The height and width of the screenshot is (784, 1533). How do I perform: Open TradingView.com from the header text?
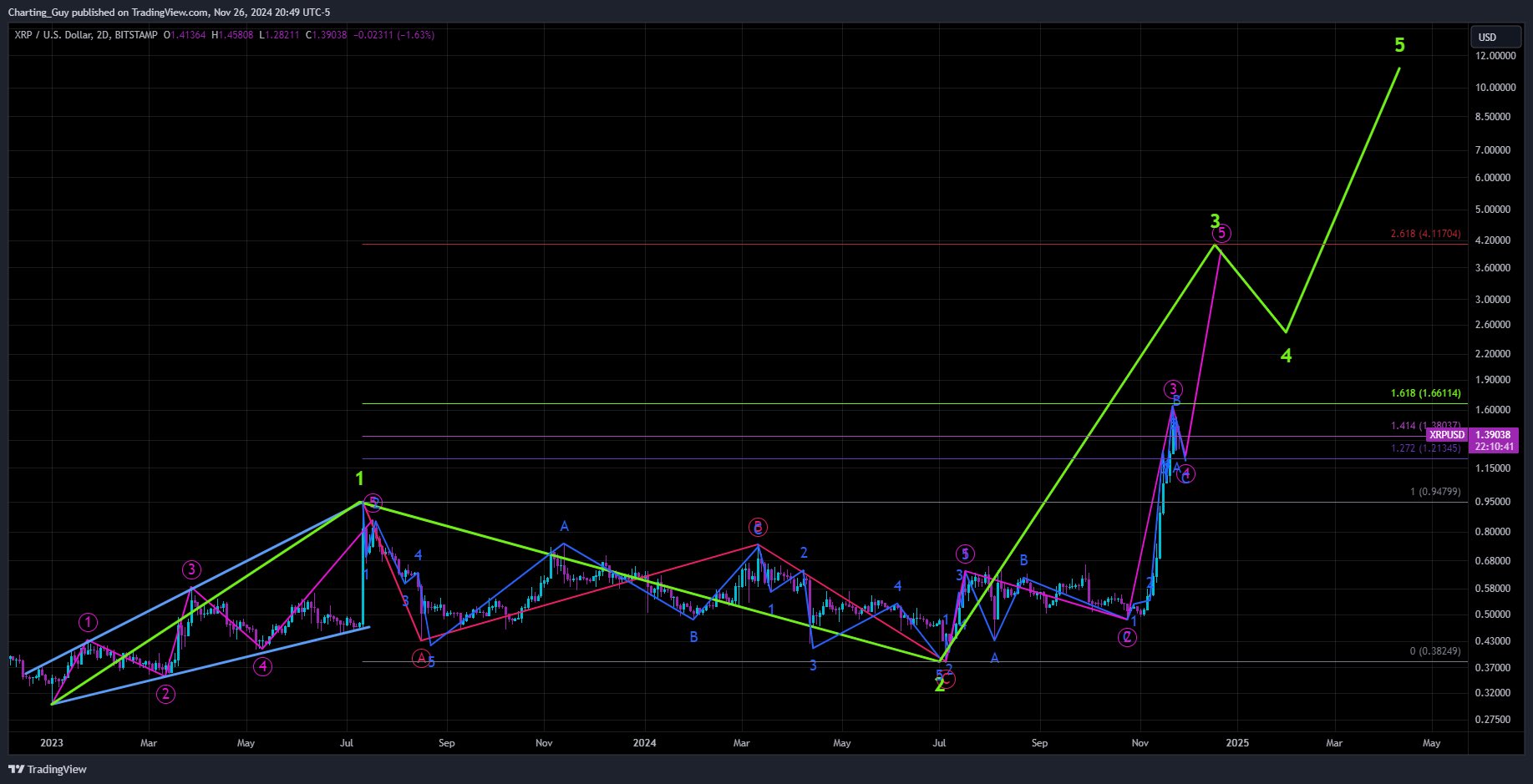click(168, 12)
